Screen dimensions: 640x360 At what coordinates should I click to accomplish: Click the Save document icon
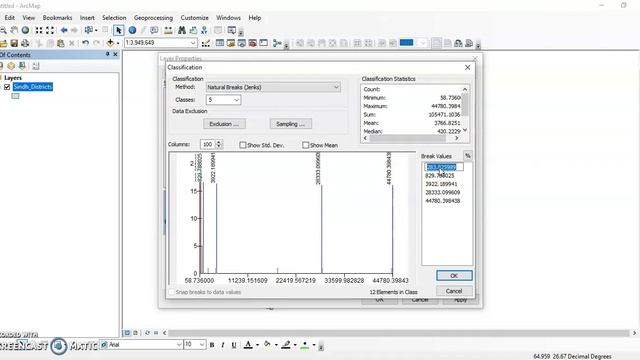(14, 43)
